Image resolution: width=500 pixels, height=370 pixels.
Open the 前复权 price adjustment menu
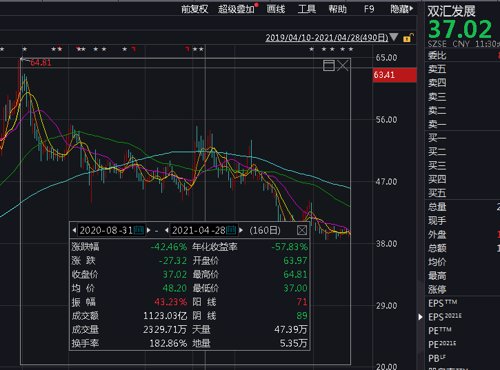coord(195,9)
